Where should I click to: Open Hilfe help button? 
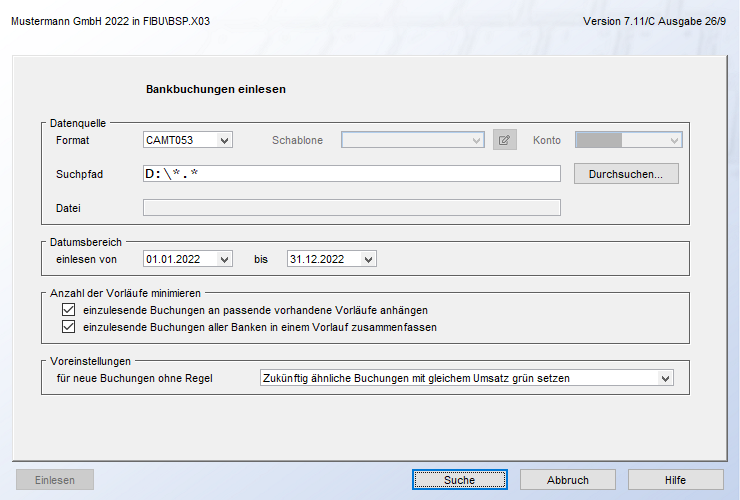(675, 480)
